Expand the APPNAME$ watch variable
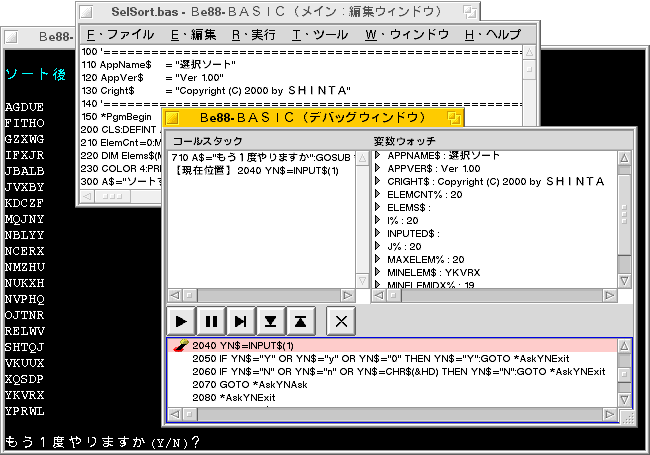This screenshot has height=455, width=650. point(377,155)
